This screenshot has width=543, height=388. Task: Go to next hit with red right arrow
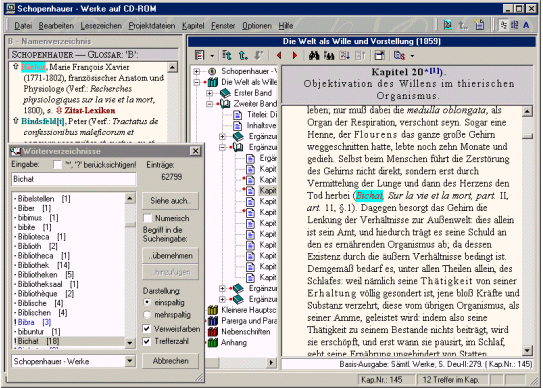click(x=295, y=55)
